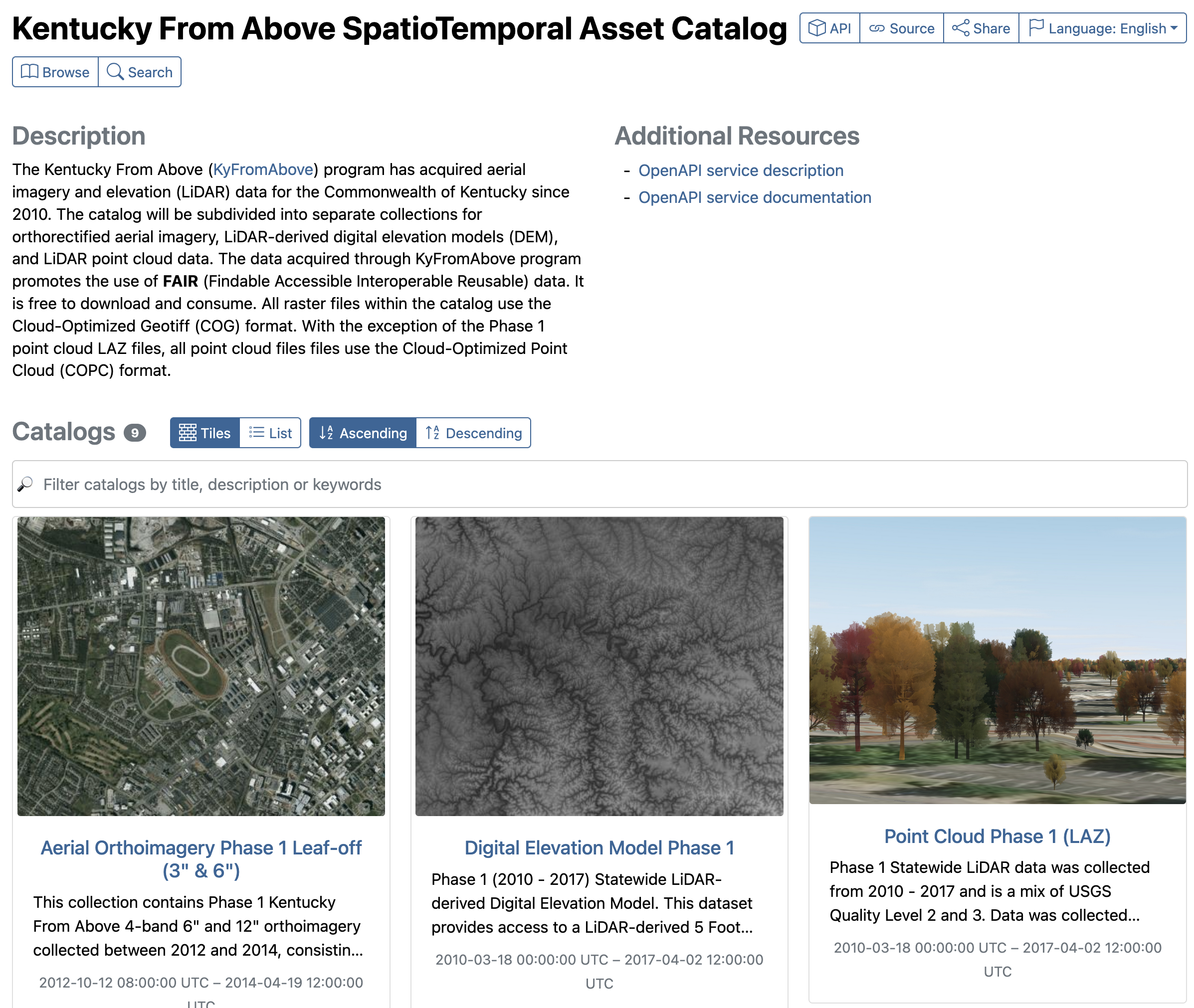Click the page title Kentucky From Above
1194x1008 pixels.
399,28
